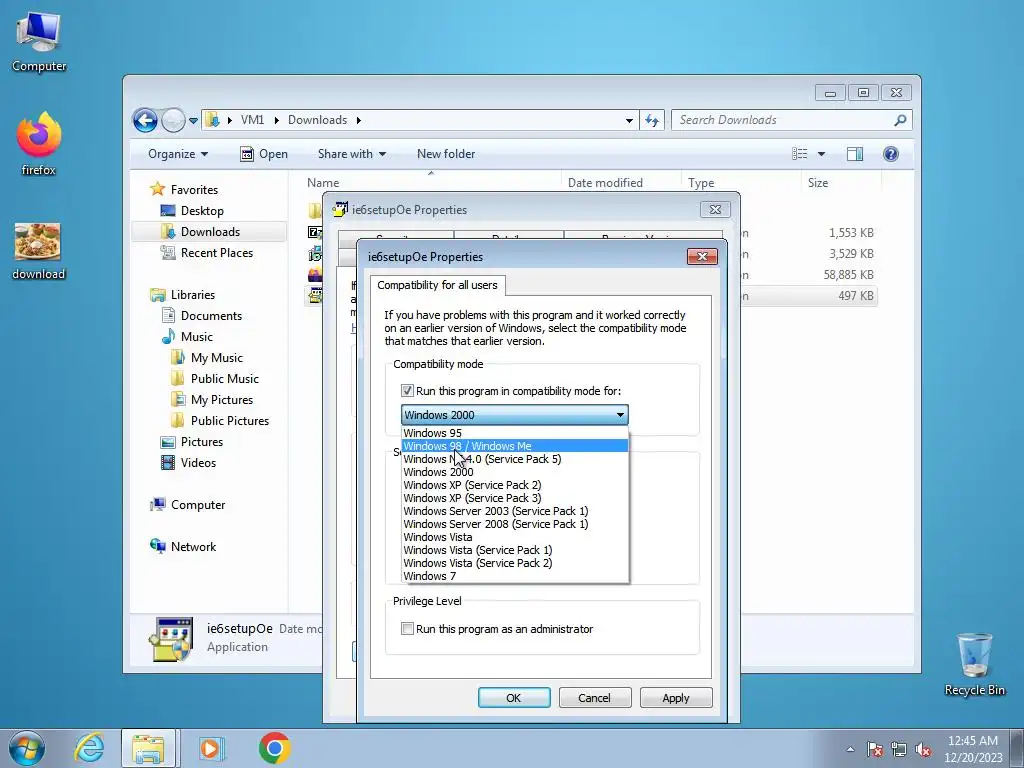This screenshot has width=1024, height=768.
Task: Open the clock showing 12:45 AM
Action: pos(973,748)
